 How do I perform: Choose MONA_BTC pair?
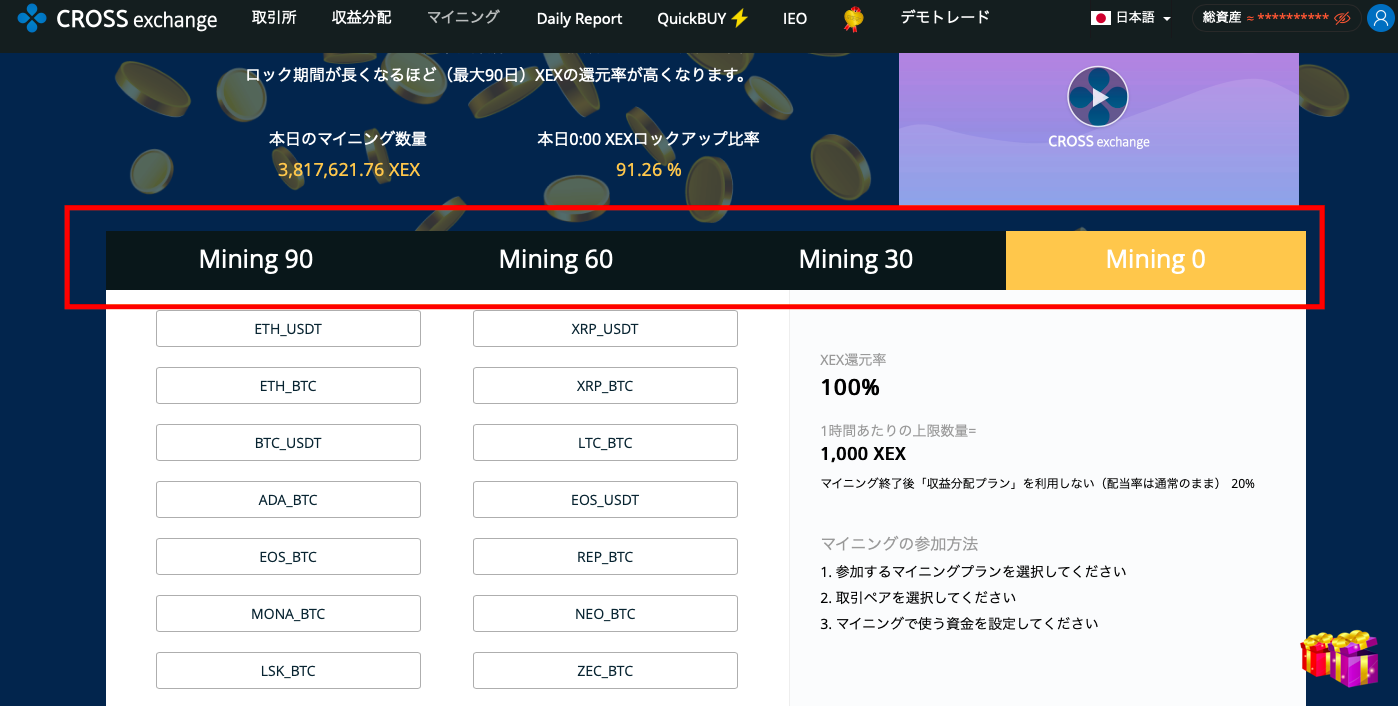click(288, 613)
